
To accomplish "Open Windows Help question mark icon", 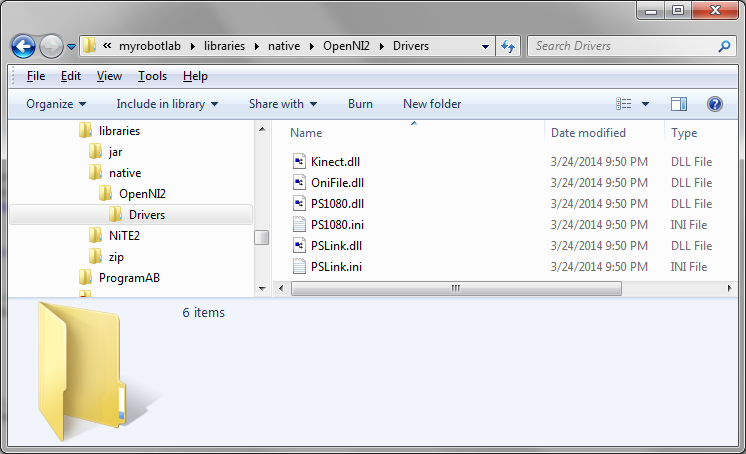I will coord(715,104).
